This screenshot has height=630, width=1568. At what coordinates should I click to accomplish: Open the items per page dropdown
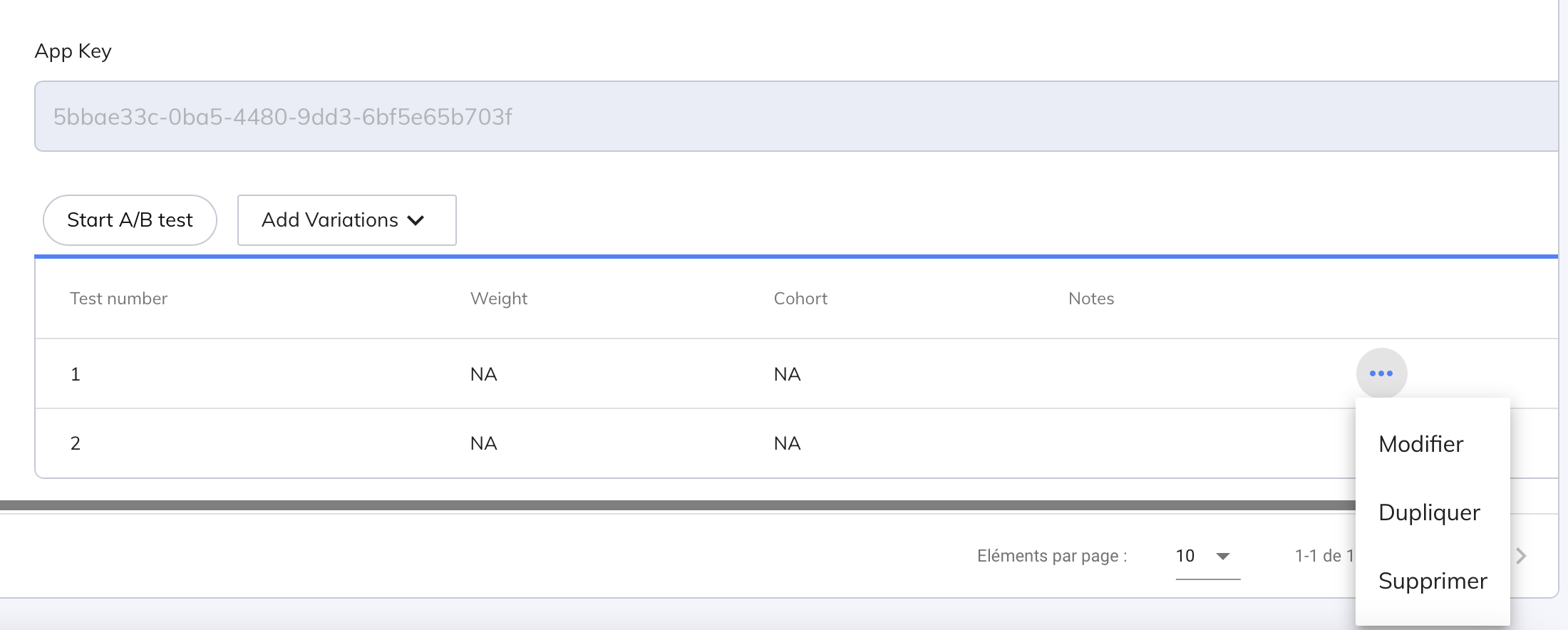pyautogui.click(x=1207, y=556)
